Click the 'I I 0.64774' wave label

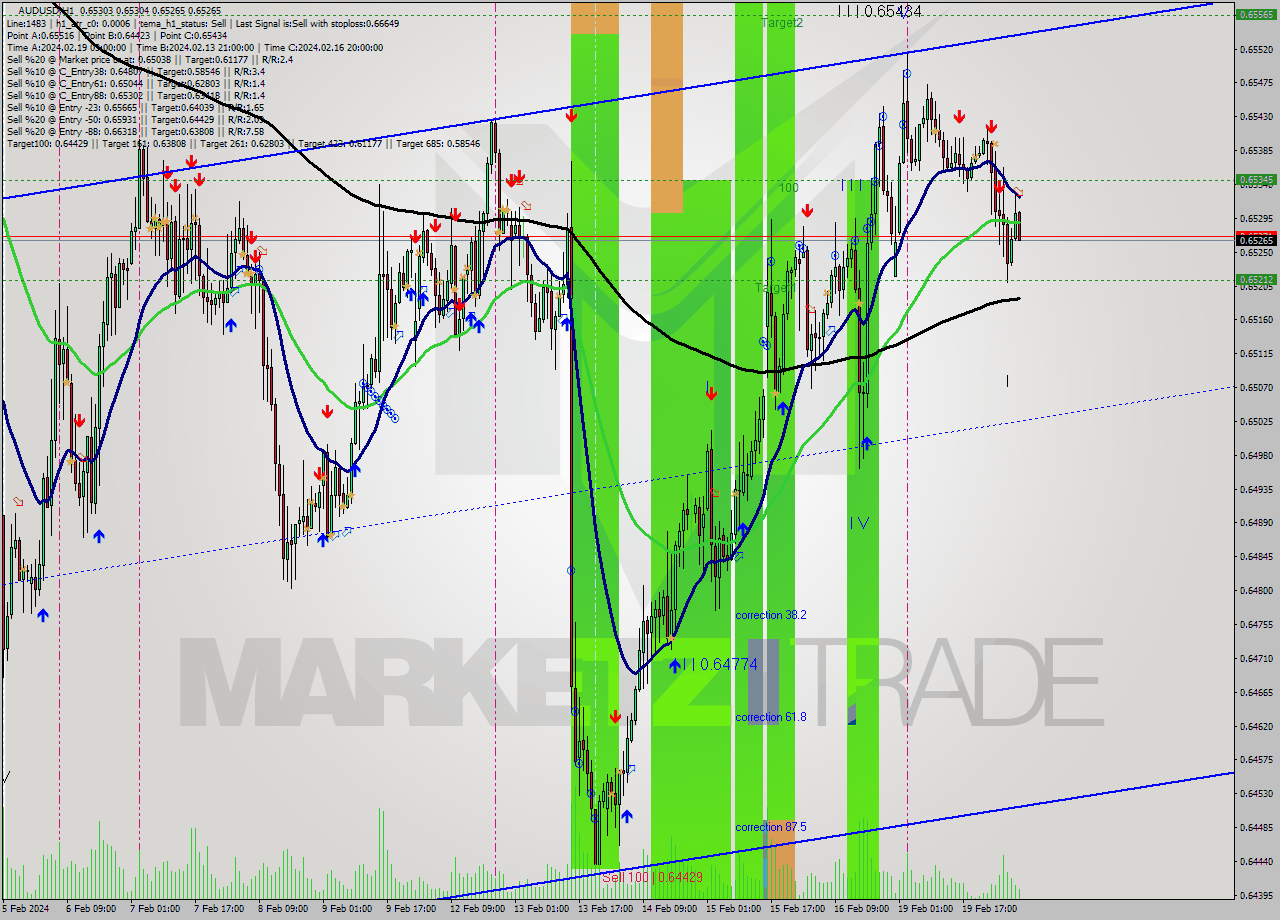pyautogui.click(x=720, y=664)
